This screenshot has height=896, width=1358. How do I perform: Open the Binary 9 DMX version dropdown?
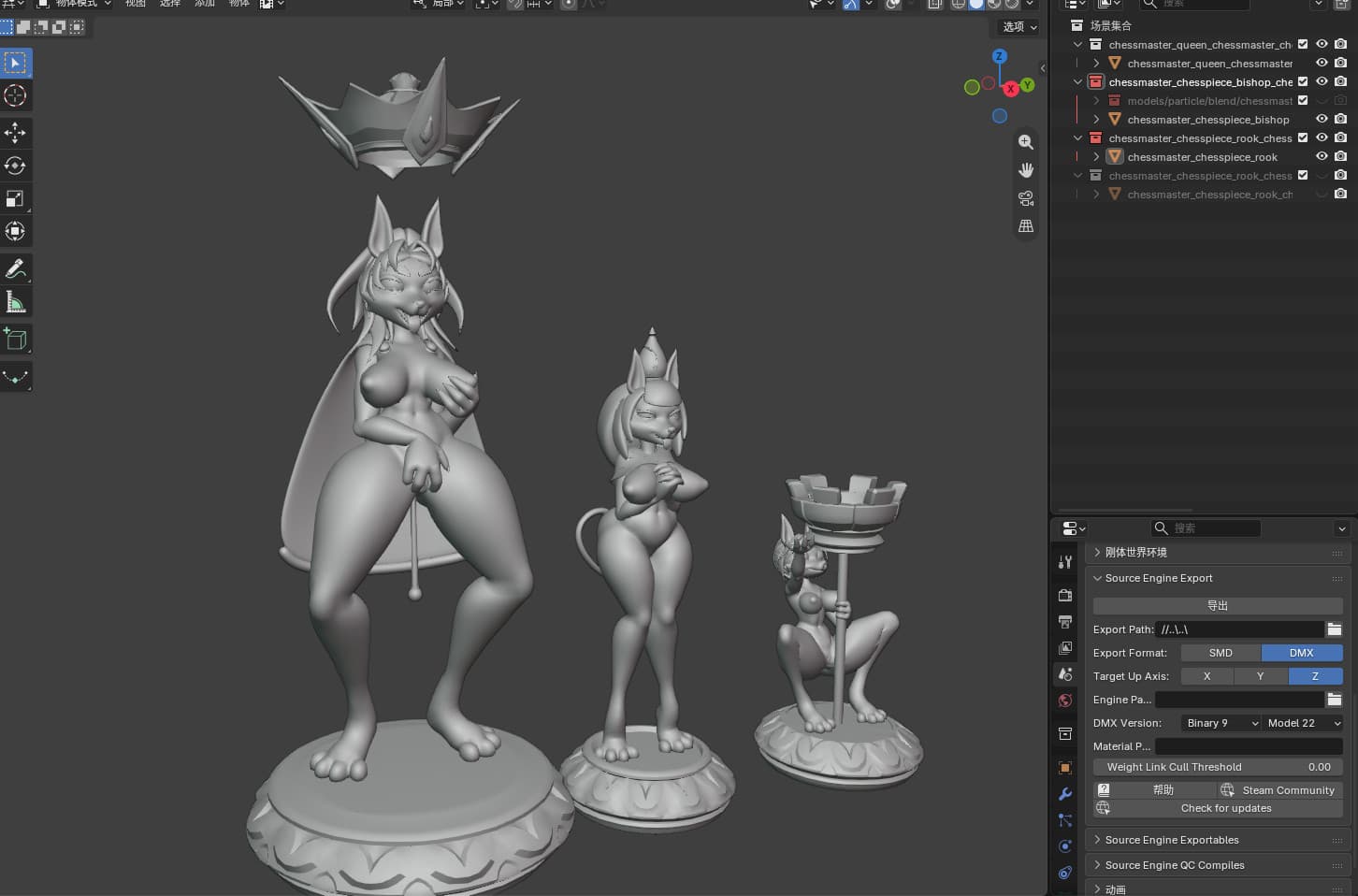[1221, 723]
